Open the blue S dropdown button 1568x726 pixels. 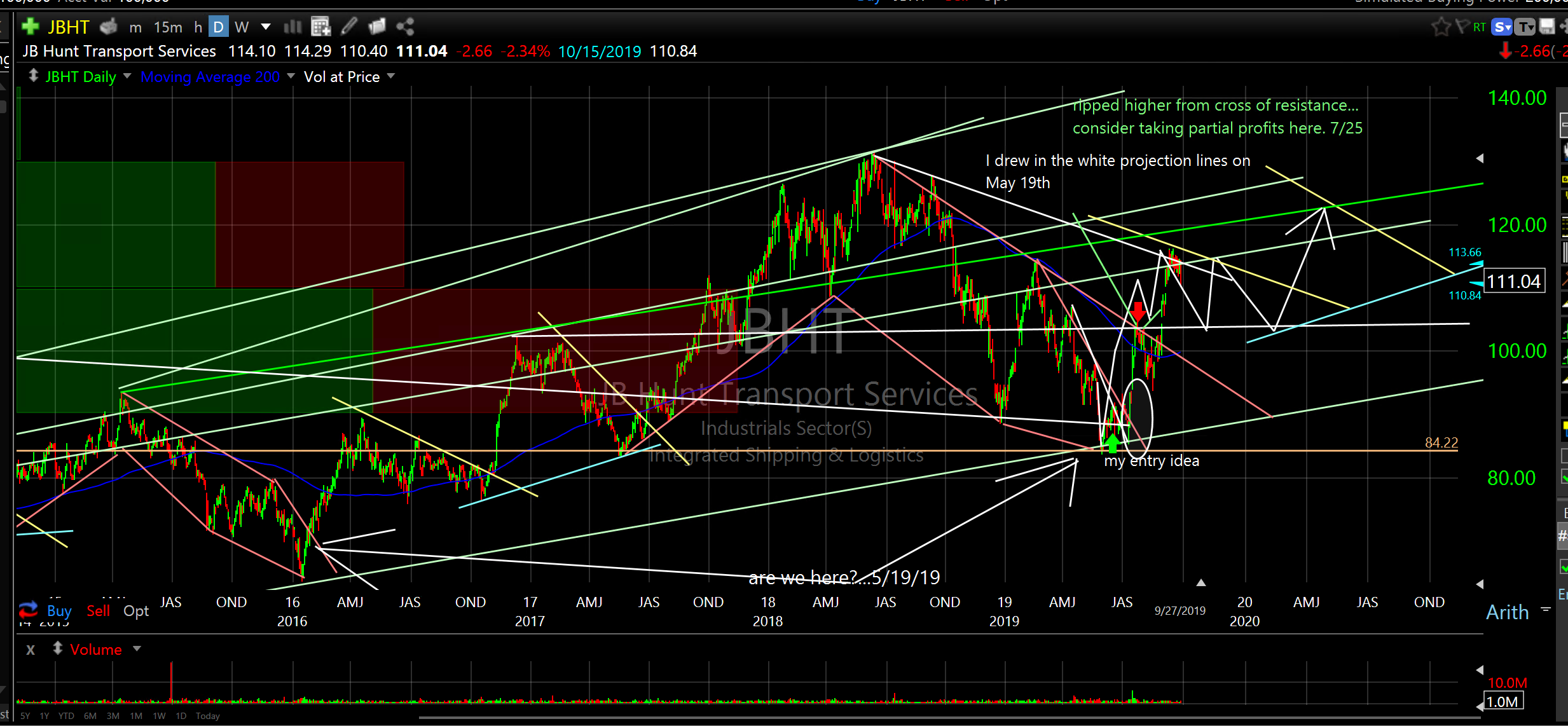point(1502,27)
